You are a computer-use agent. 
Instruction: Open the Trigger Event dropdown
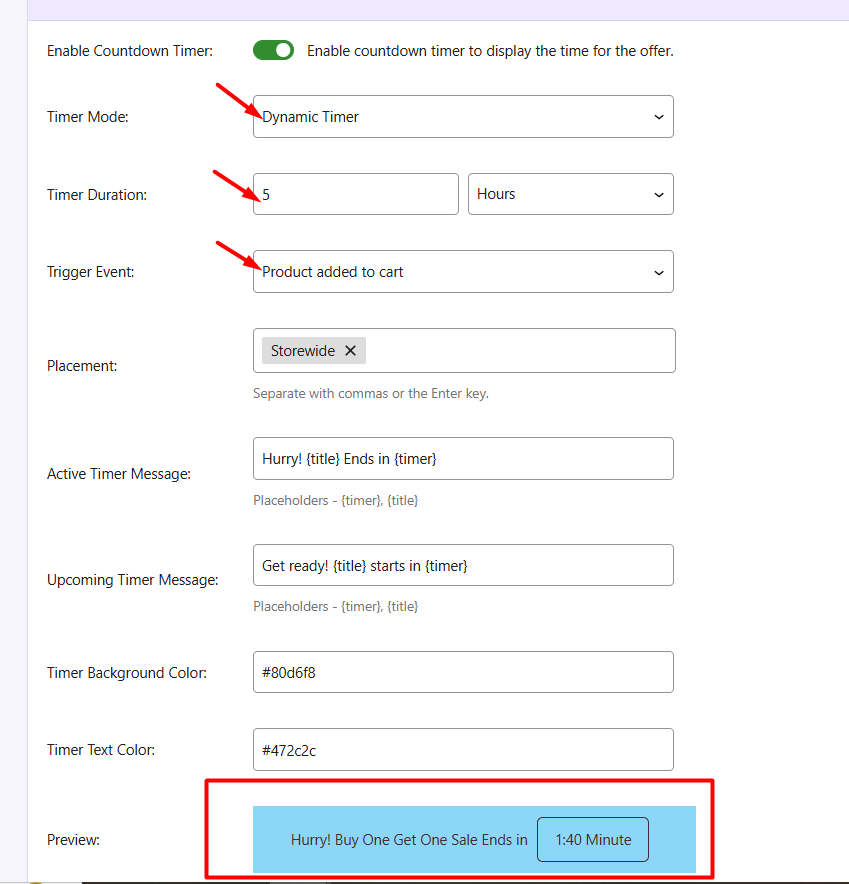click(x=462, y=272)
